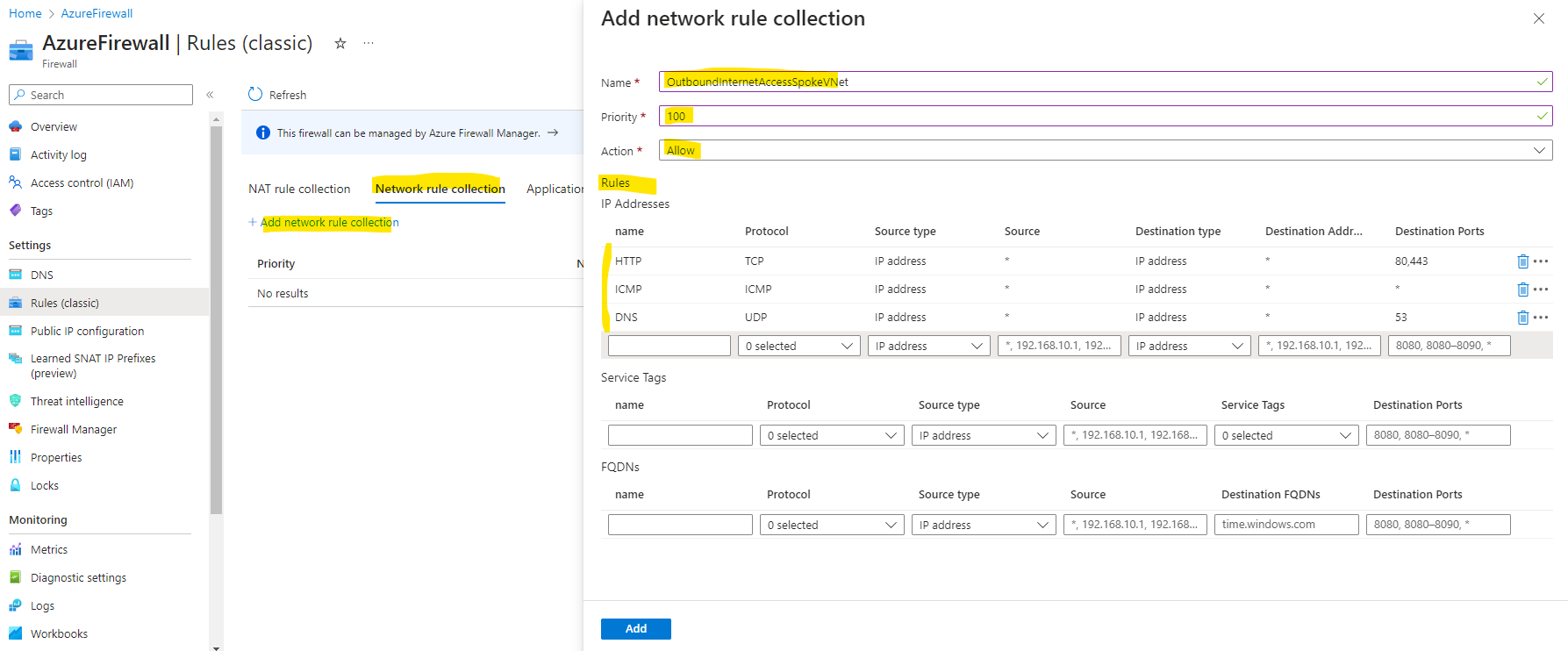Follow the Firewall Manager arrow in banner
This screenshot has width=1568, height=651.
[x=553, y=132]
